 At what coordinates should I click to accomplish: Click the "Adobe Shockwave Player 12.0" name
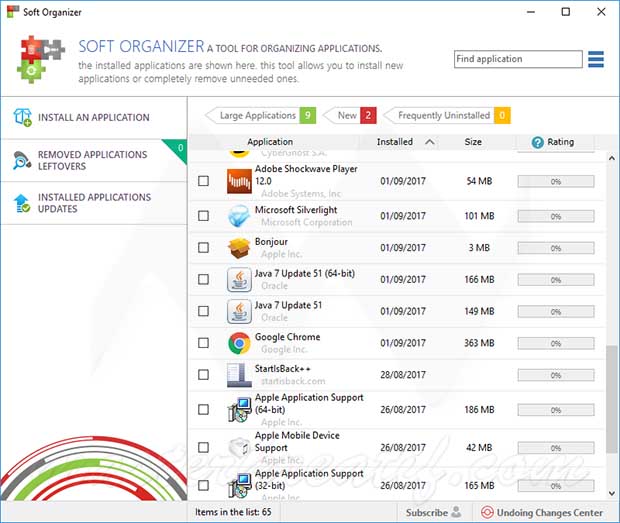click(306, 175)
